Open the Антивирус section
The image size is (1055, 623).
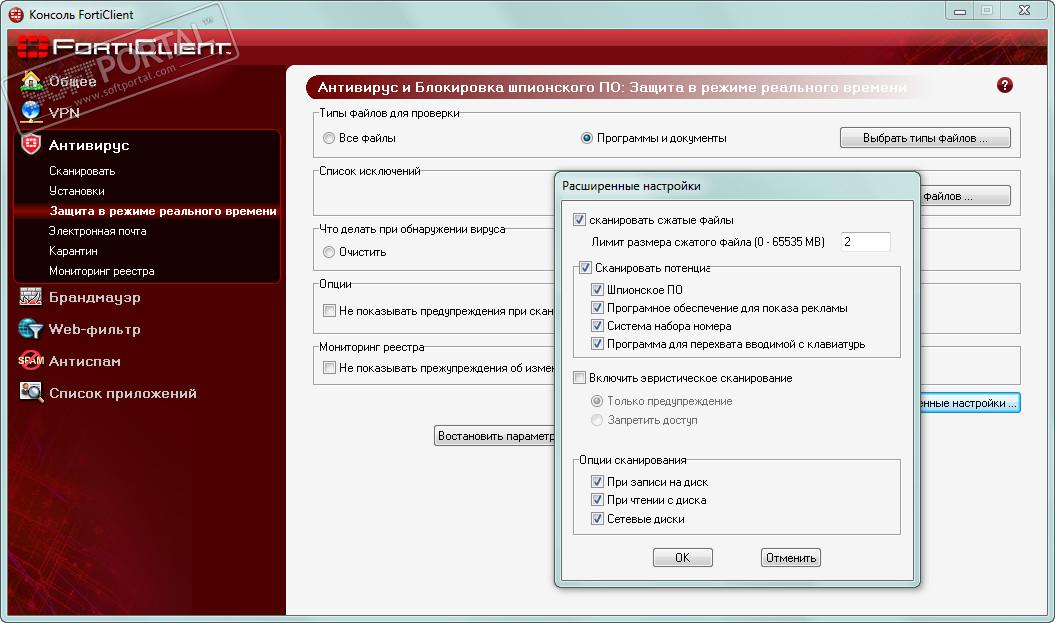point(89,145)
